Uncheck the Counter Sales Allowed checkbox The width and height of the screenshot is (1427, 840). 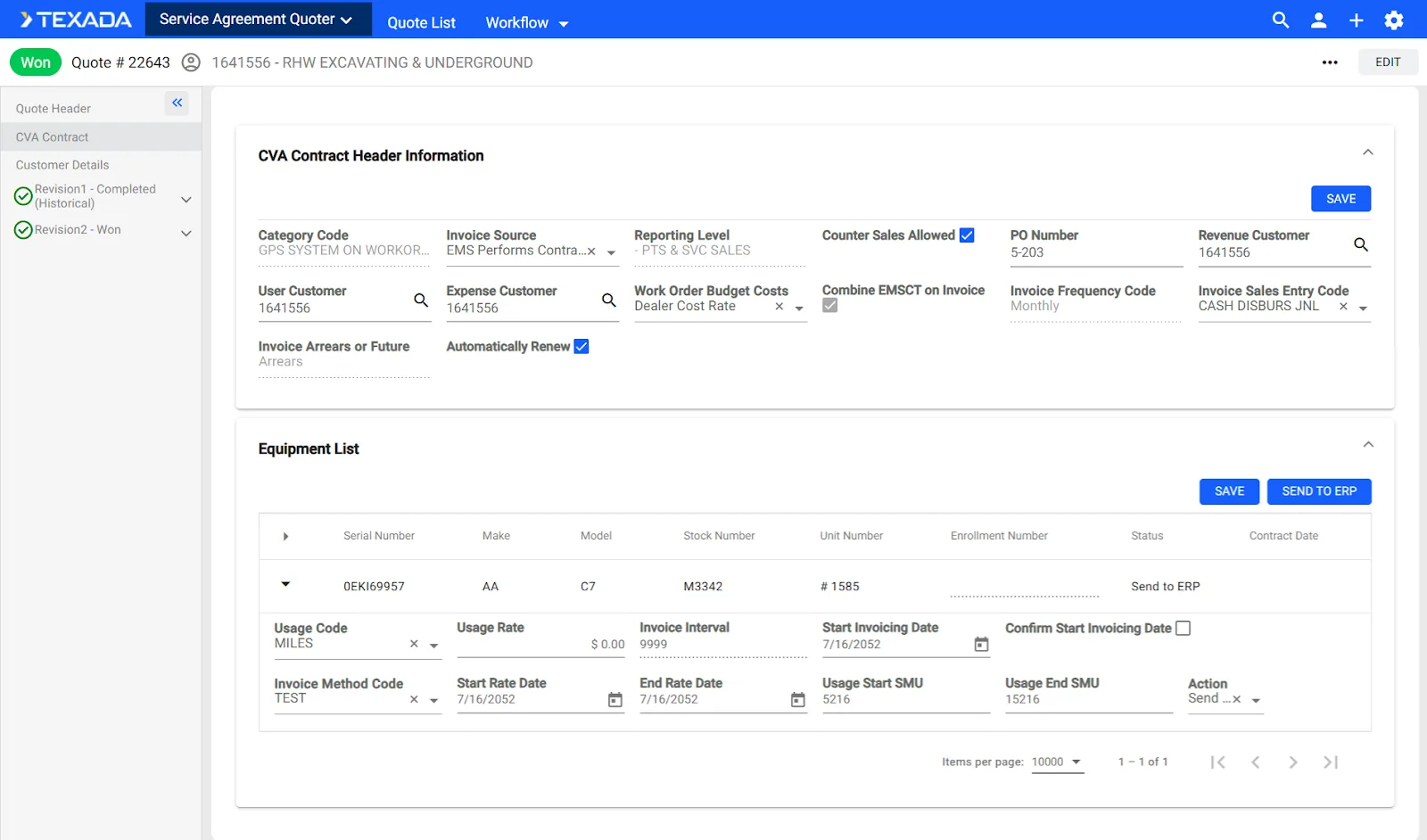[x=967, y=235]
